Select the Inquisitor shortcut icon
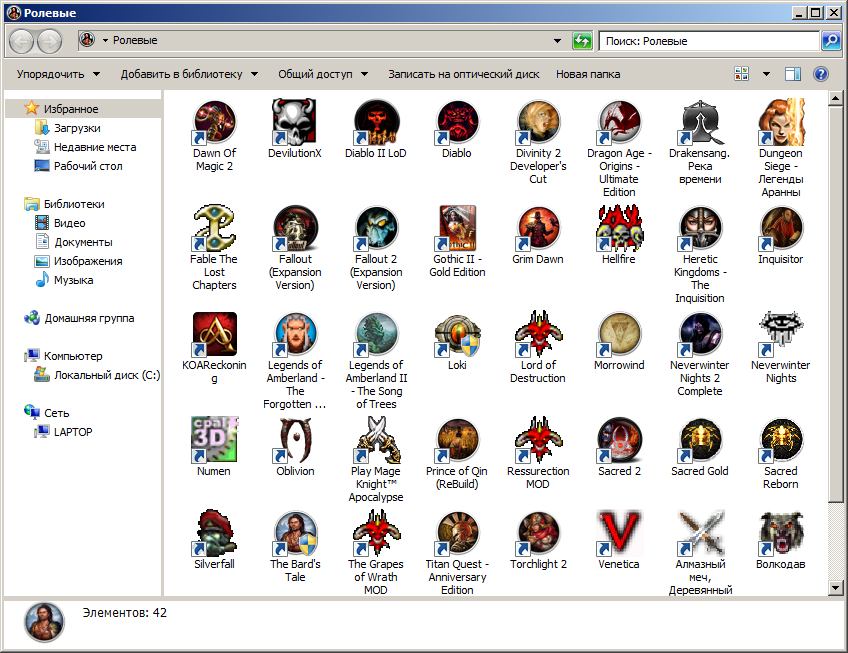 [x=780, y=228]
